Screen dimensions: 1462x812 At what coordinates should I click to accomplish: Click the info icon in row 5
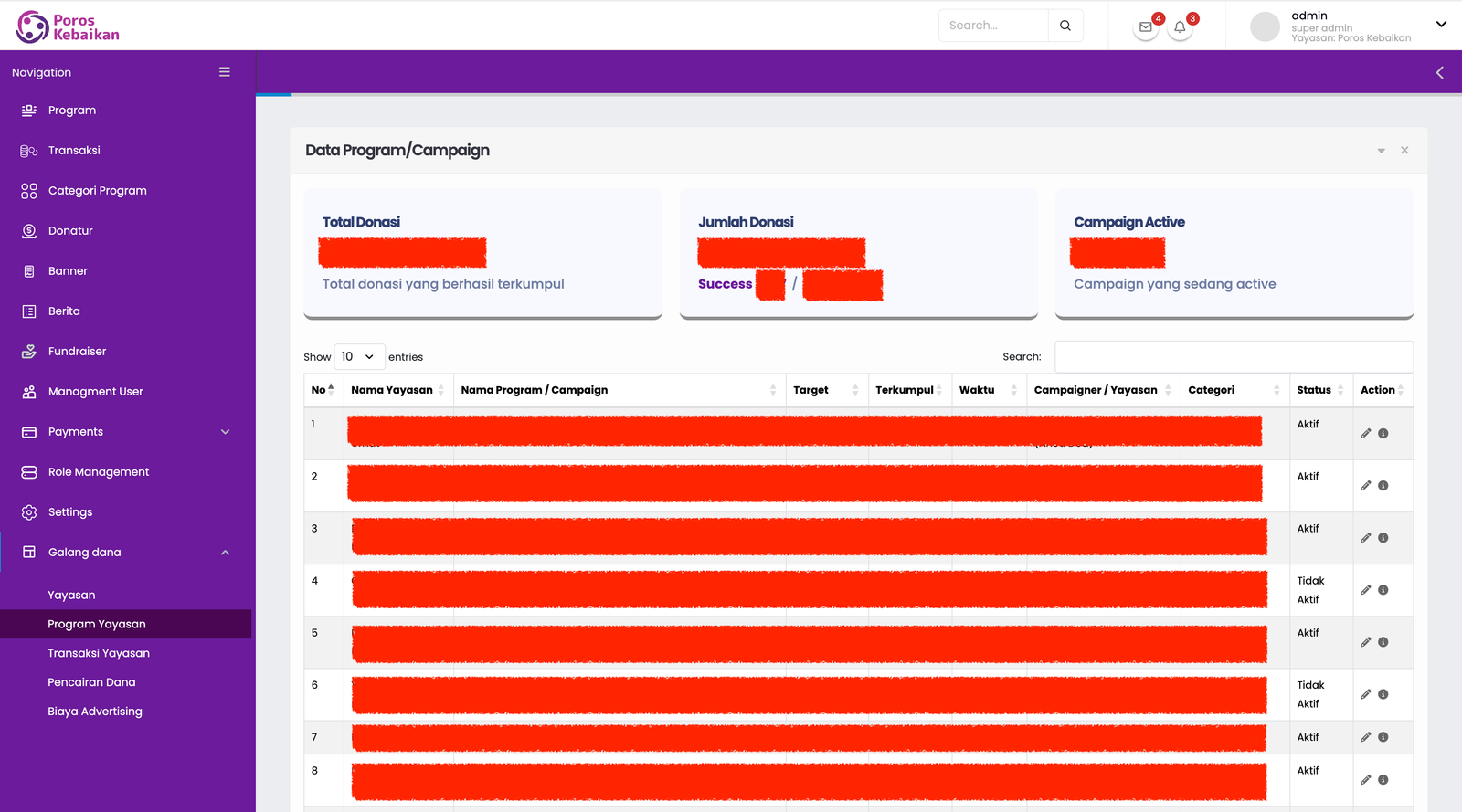(x=1383, y=642)
